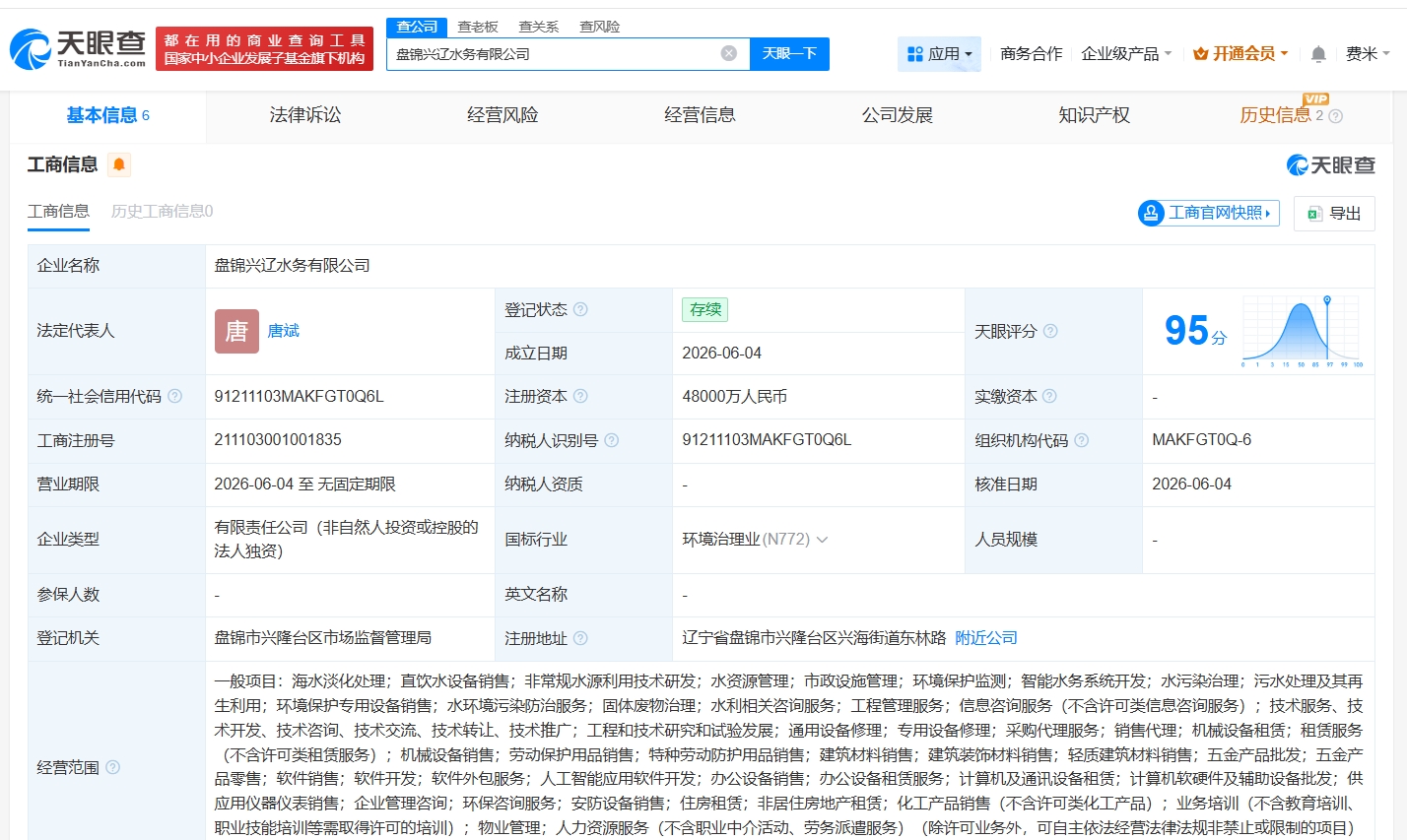This screenshot has width=1407, height=840.
Task: Switch to 经营信息 tab
Action: tap(700, 116)
